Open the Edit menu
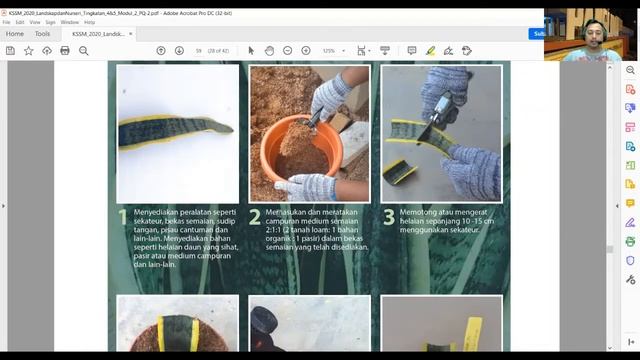640x360 pixels. (20, 22)
